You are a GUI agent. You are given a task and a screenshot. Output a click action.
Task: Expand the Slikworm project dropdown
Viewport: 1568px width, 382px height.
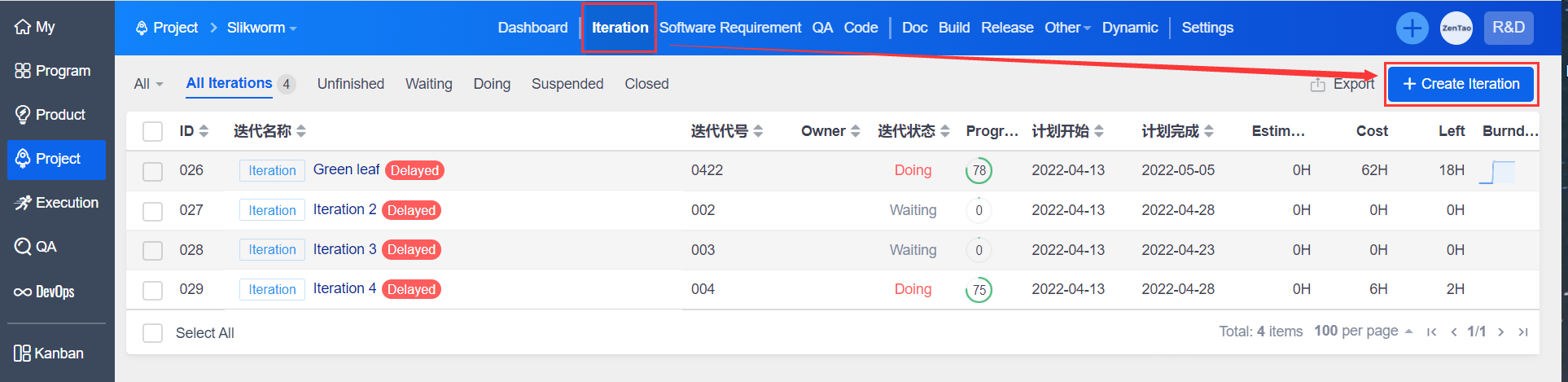(261, 28)
